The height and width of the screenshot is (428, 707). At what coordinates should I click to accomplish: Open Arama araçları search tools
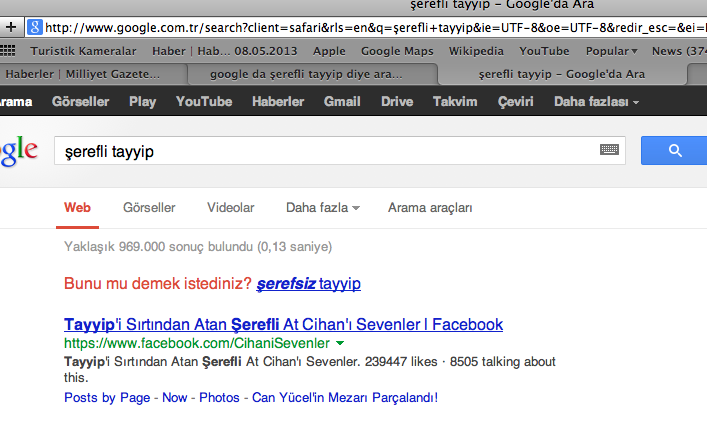point(430,208)
